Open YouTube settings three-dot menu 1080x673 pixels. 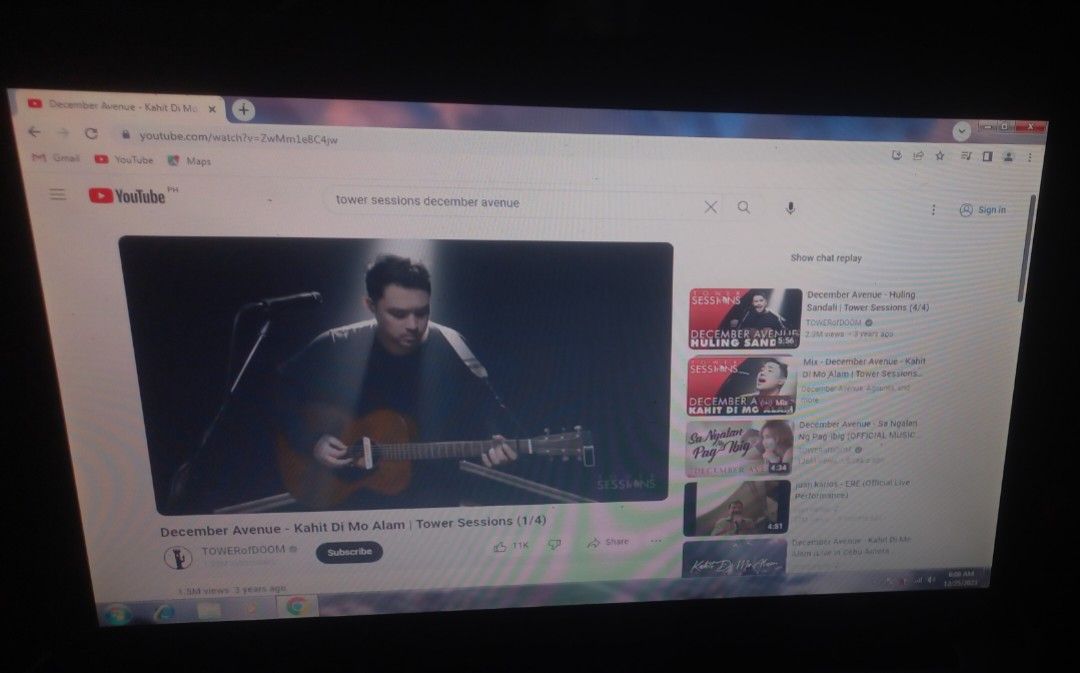933,209
